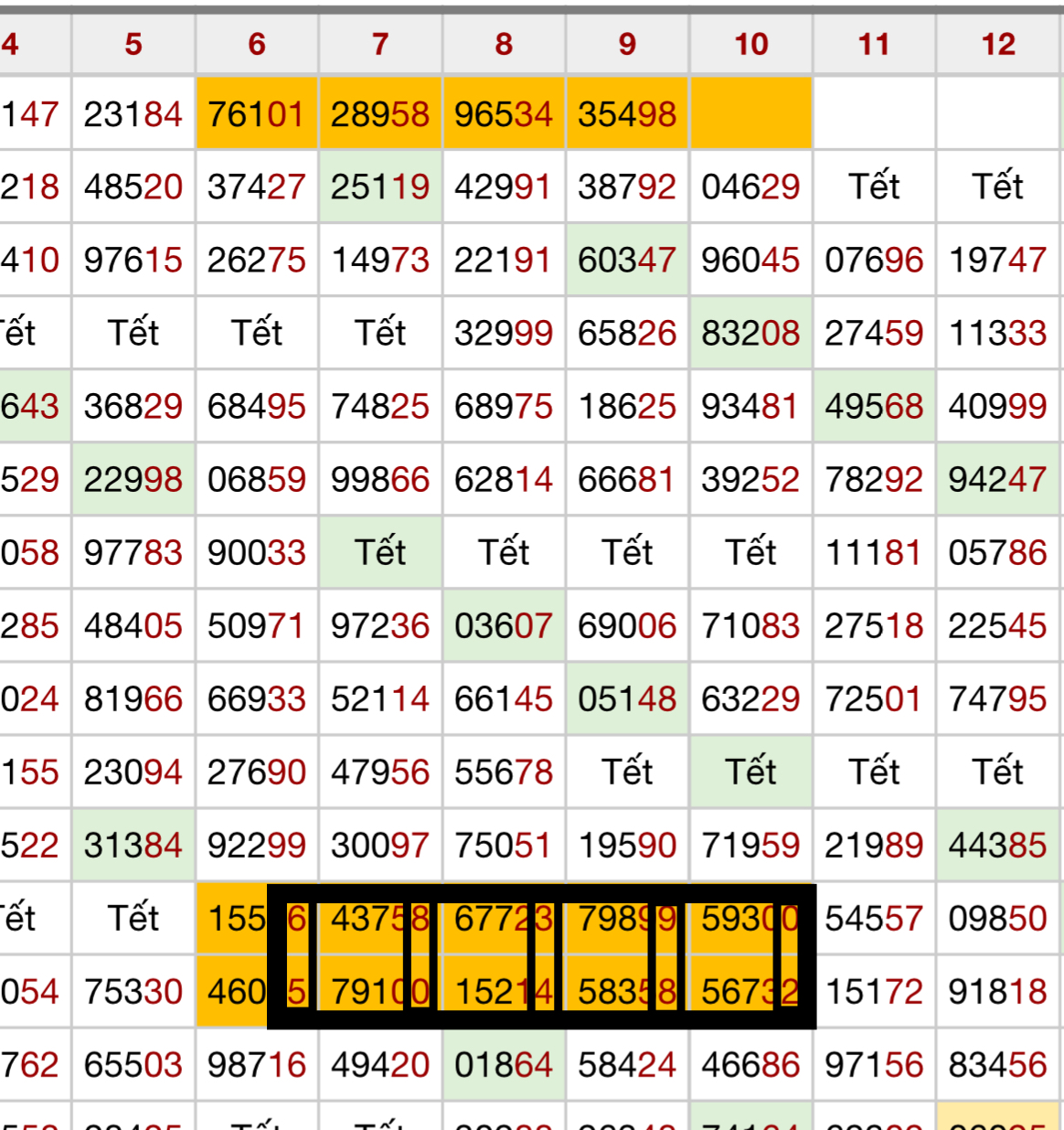Select column header 8
The image size is (1064, 1130).
click(x=504, y=44)
